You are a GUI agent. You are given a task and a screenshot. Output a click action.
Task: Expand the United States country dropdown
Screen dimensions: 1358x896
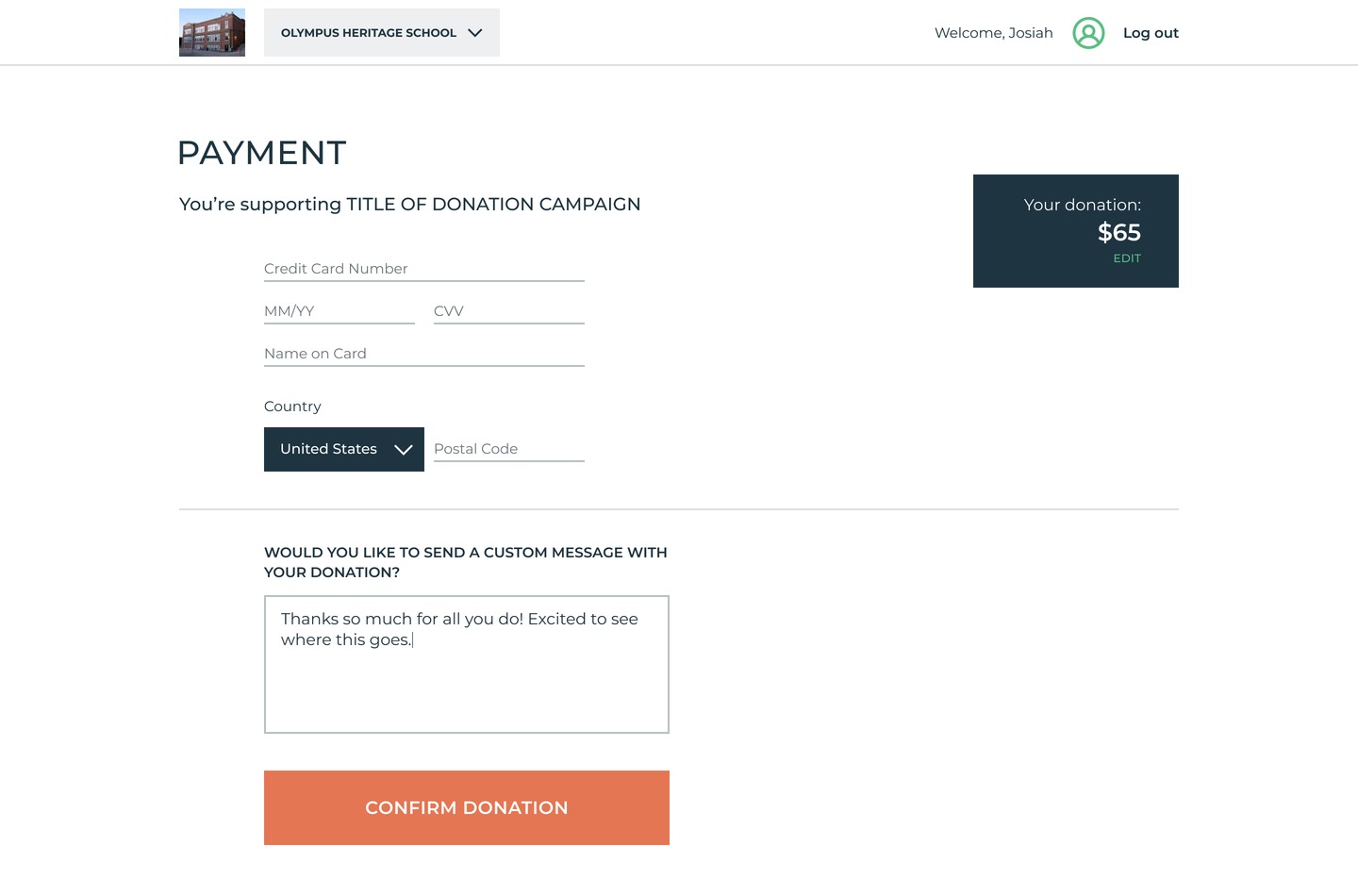[329, 449]
